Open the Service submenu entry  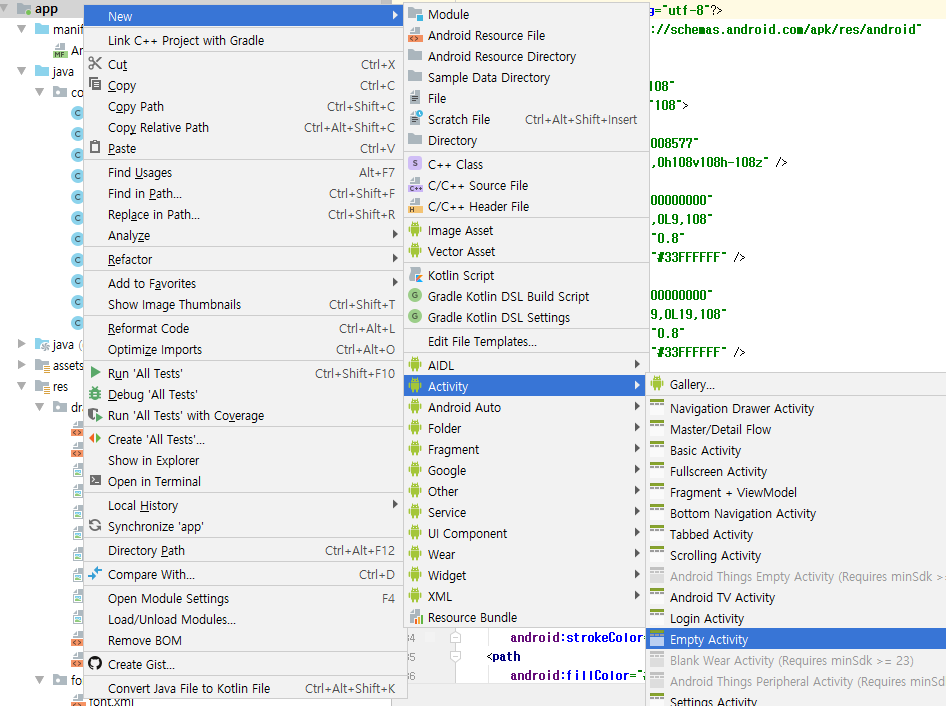[525, 512]
